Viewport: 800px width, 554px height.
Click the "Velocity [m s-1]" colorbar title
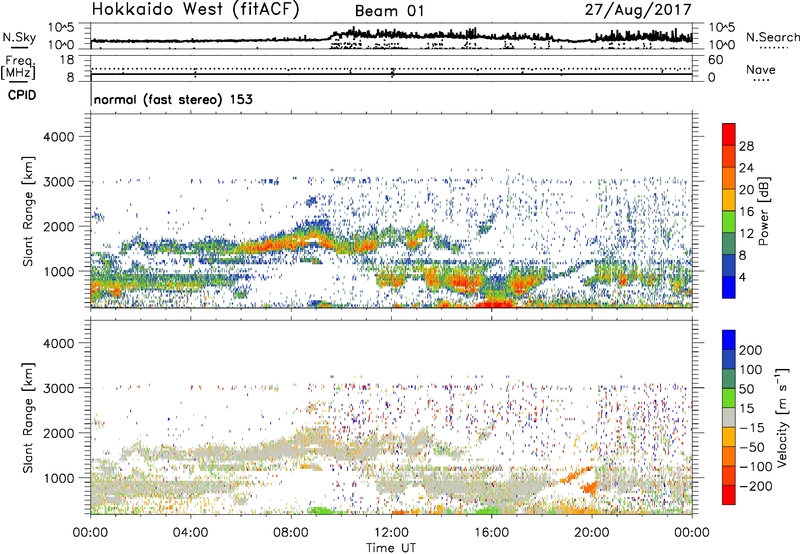coord(782,417)
